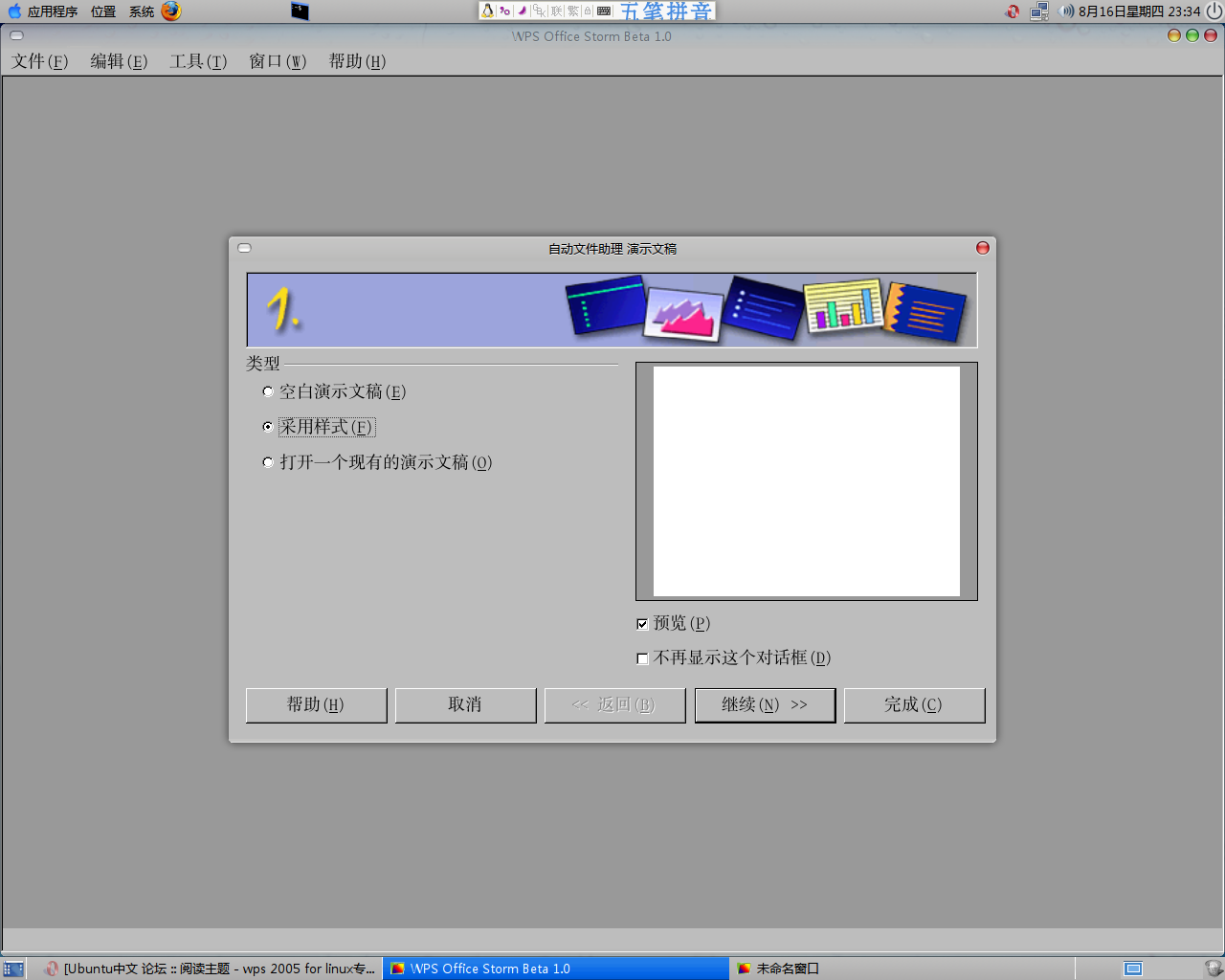The image size is (1225, 980).
Task: Close the WPS Office Storm main window
Action: pos(1210,35)
